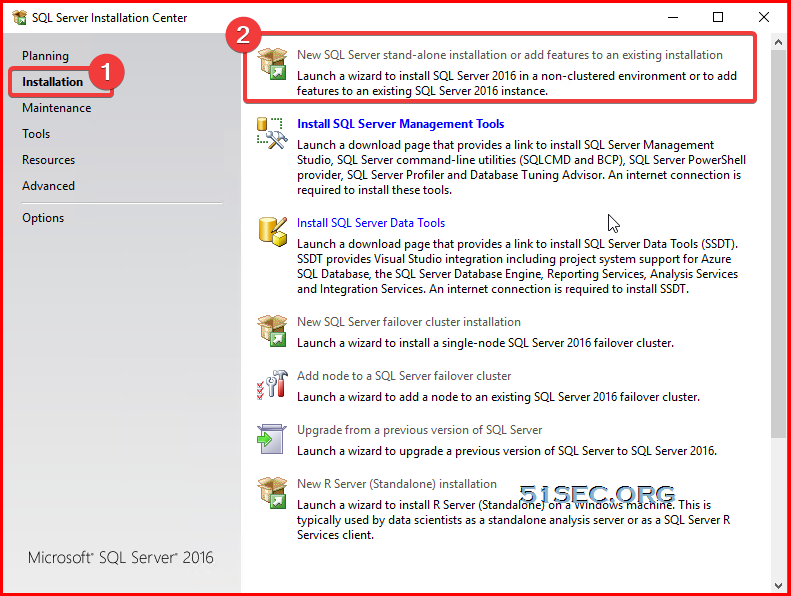This screenshot has width=791, height=596.
Task: Open the Advanced section
Action: pyautogui.click(x=48, y=186)
